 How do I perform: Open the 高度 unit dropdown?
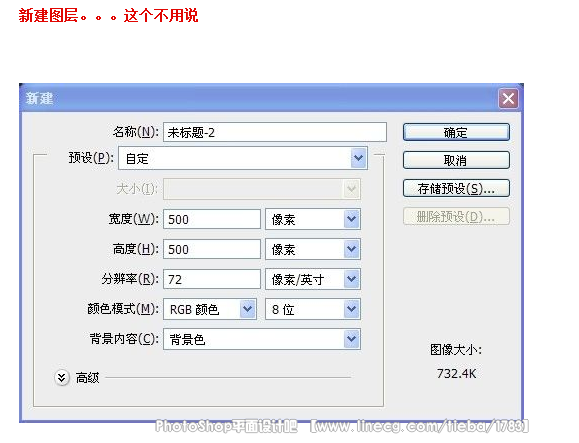coord(313,249)
